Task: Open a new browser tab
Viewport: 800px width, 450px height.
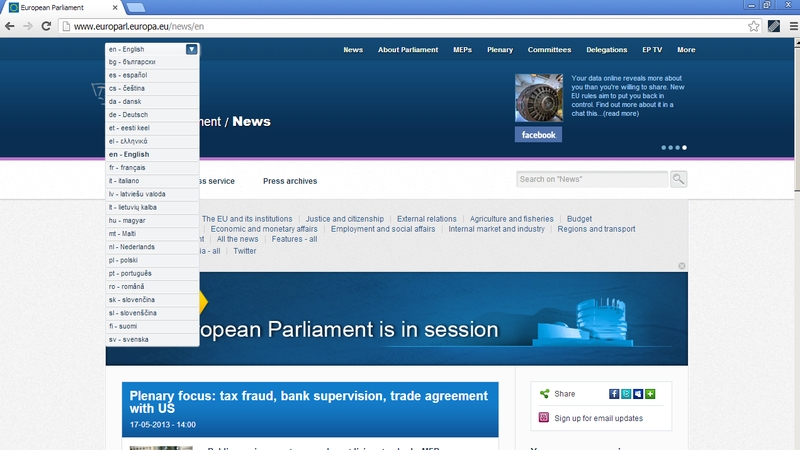Action: click(x=136, y=8)
